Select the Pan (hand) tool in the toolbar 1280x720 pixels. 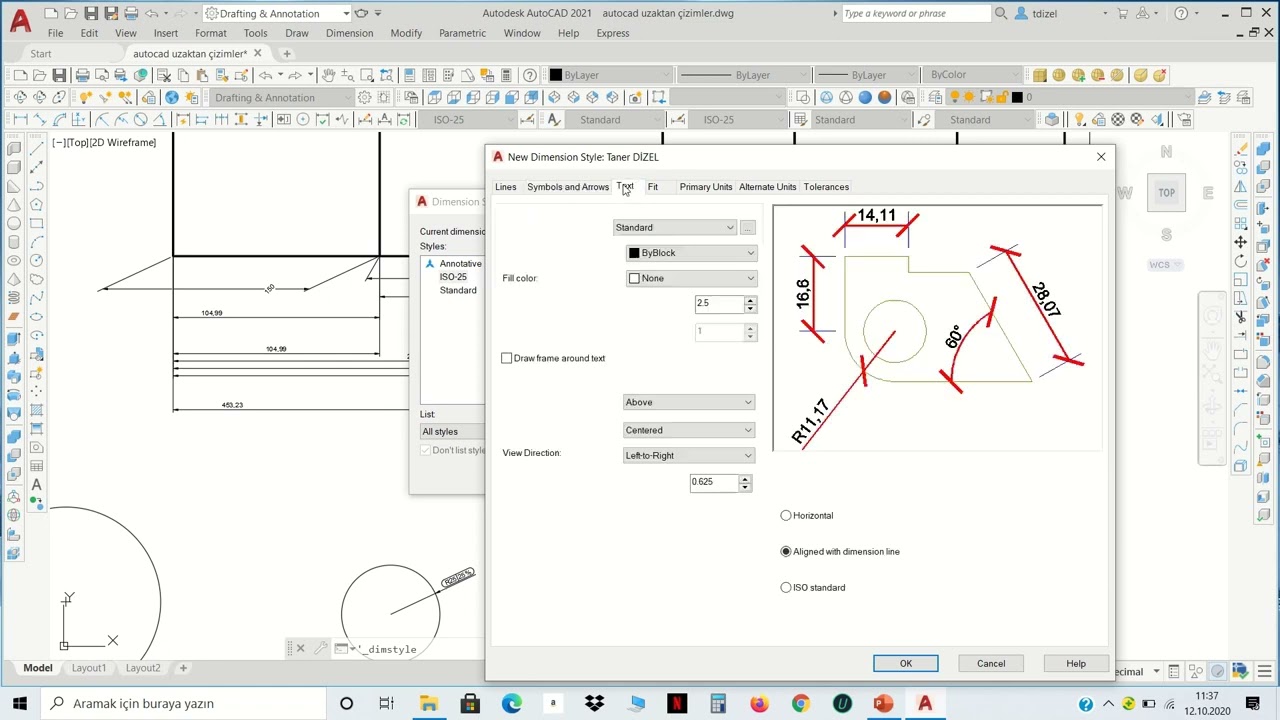tap(328, 75)
